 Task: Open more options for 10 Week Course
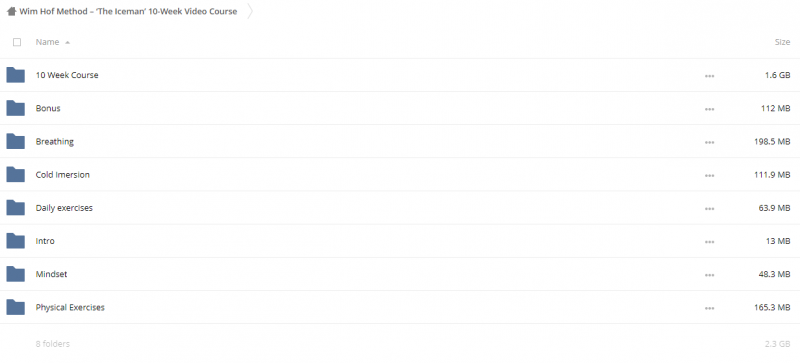click(709, 76)
